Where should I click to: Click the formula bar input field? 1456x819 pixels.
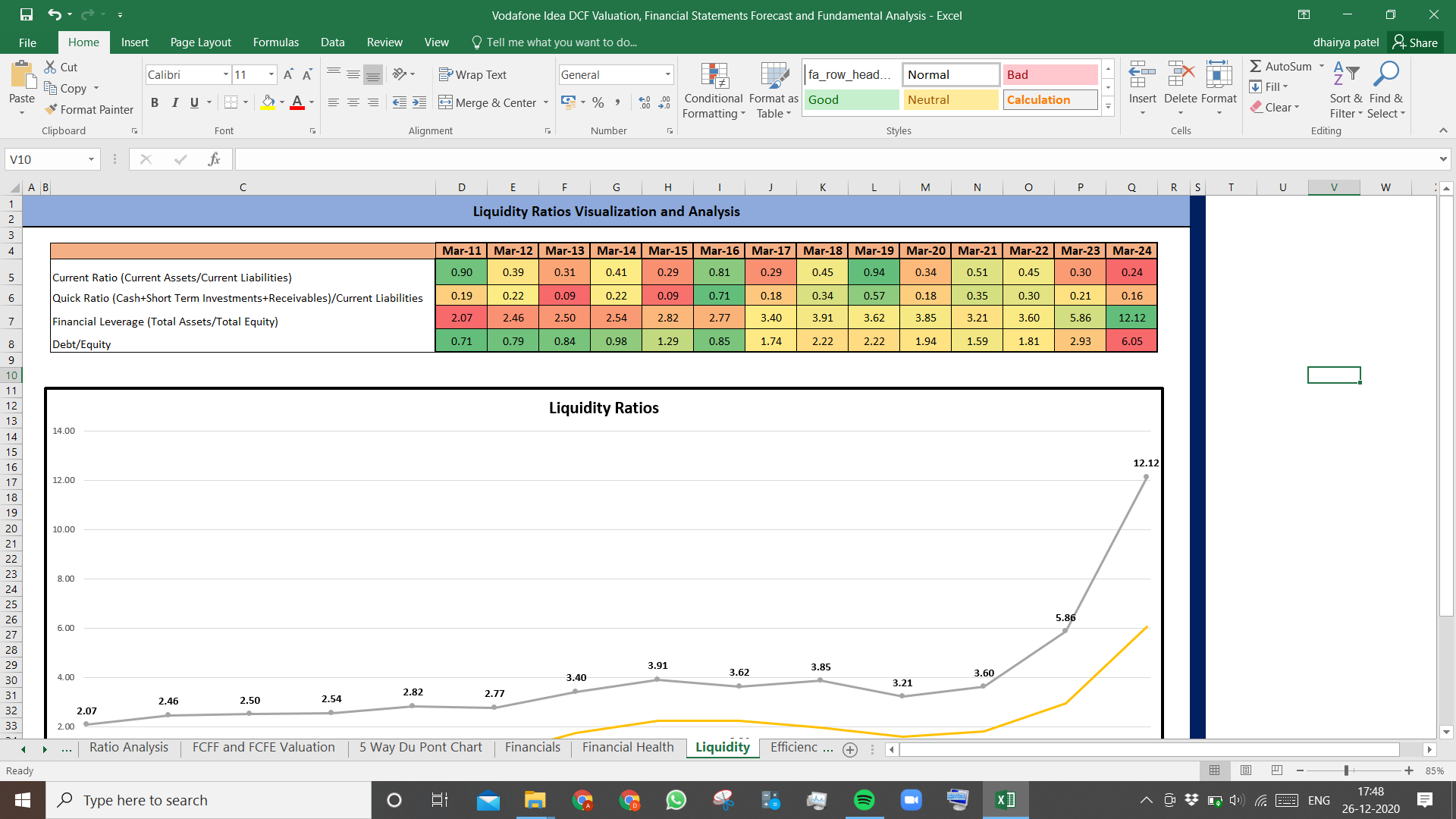pos(836,159)
